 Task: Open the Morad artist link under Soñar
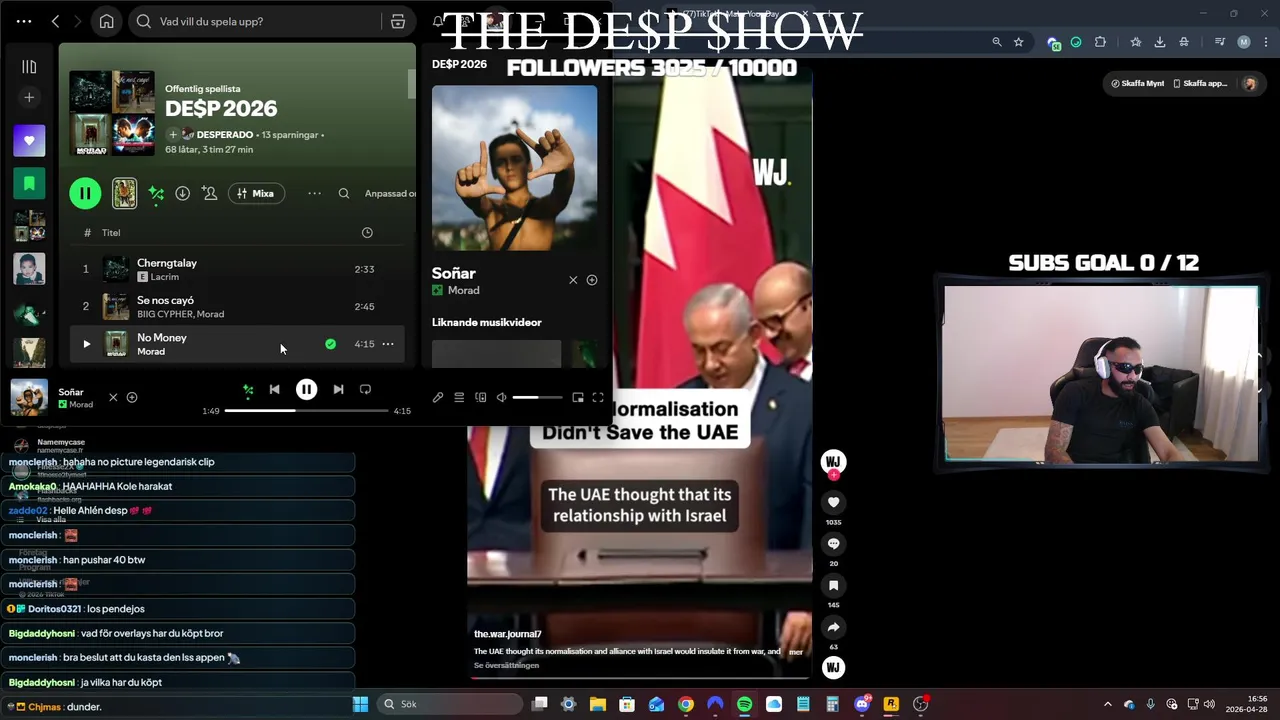click(463, 290)
